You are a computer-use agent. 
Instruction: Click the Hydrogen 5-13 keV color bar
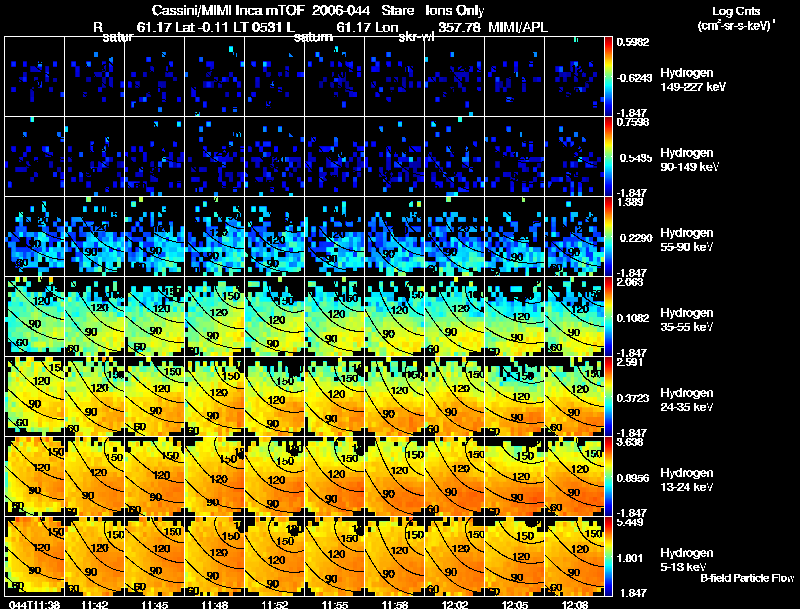click(x=608, y=556)
